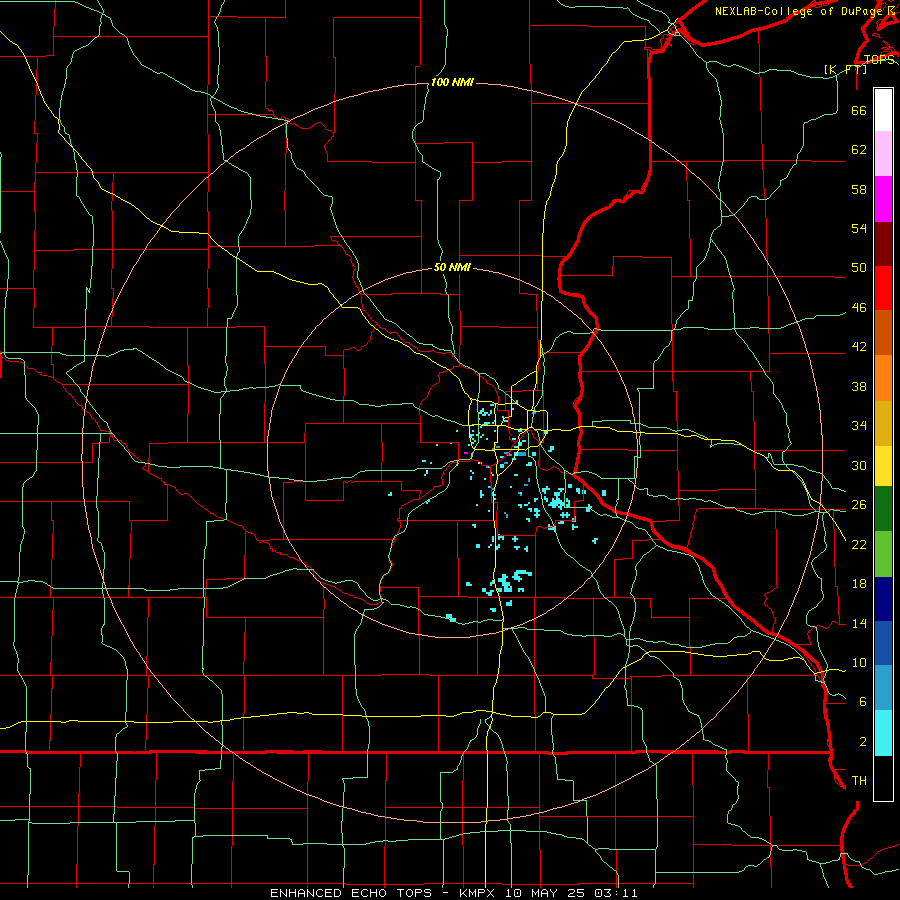Screen dimensions: 900x900
Task: Click the 14 legend value
Action: 859,623
